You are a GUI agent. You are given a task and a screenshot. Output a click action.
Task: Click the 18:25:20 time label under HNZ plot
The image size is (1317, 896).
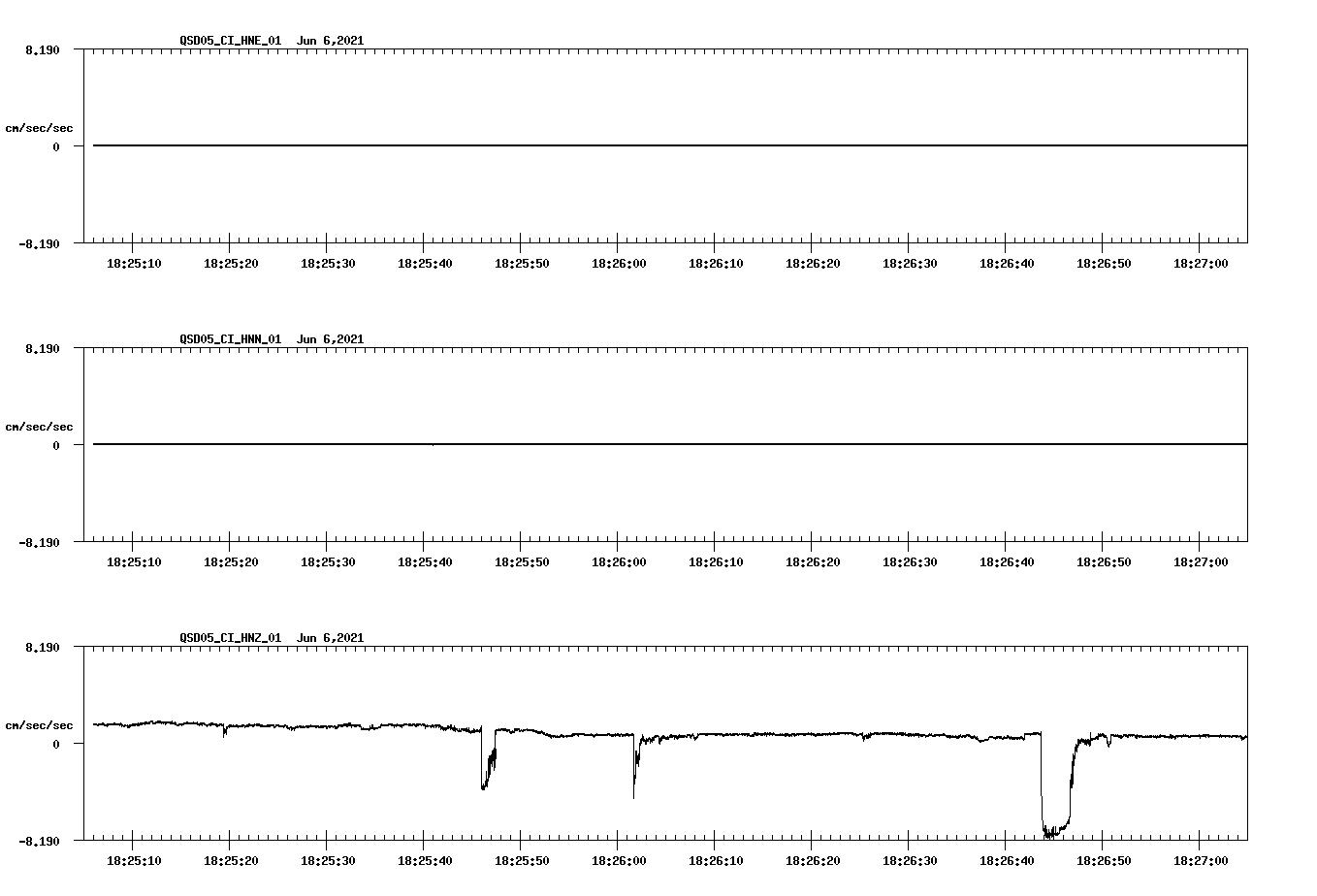tap(231, 860)
